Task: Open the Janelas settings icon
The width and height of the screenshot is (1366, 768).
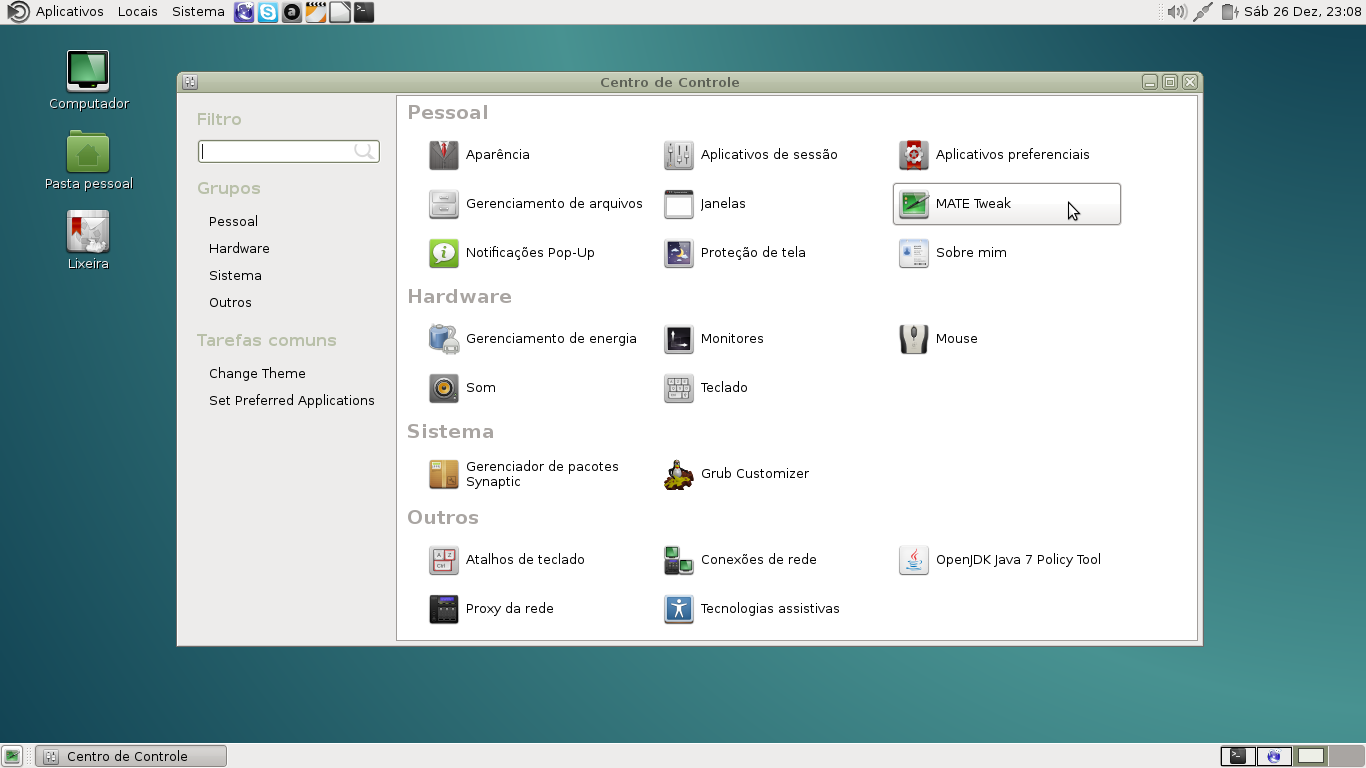Action: (x=679, y=204)
